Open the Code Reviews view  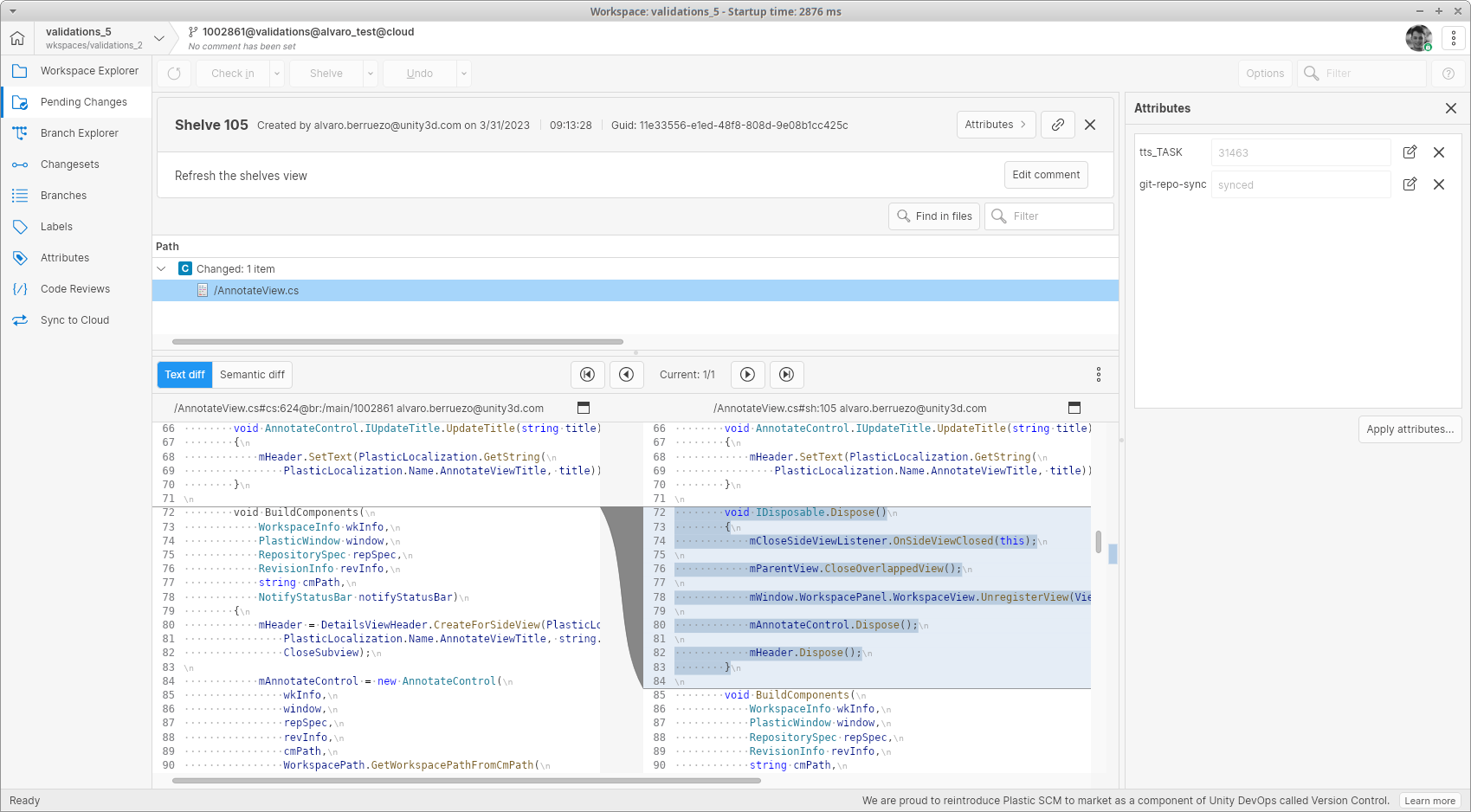75,288
